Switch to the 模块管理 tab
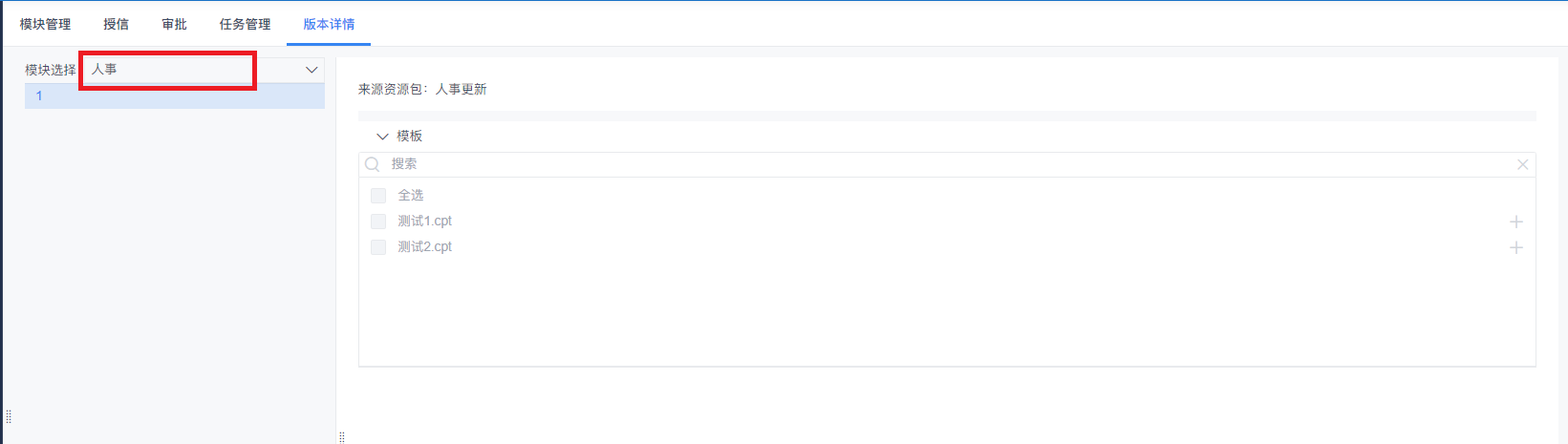Screen dimensions: 1568x444 [x=46, y=24]
